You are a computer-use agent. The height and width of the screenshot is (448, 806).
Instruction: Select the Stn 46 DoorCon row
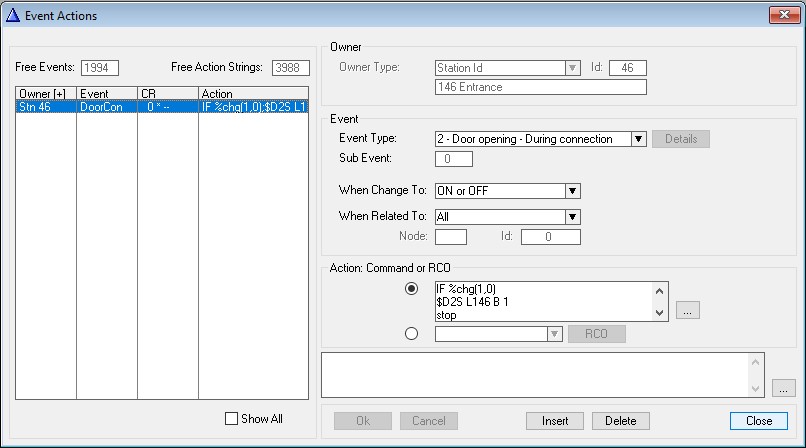(x=160, y=106)
